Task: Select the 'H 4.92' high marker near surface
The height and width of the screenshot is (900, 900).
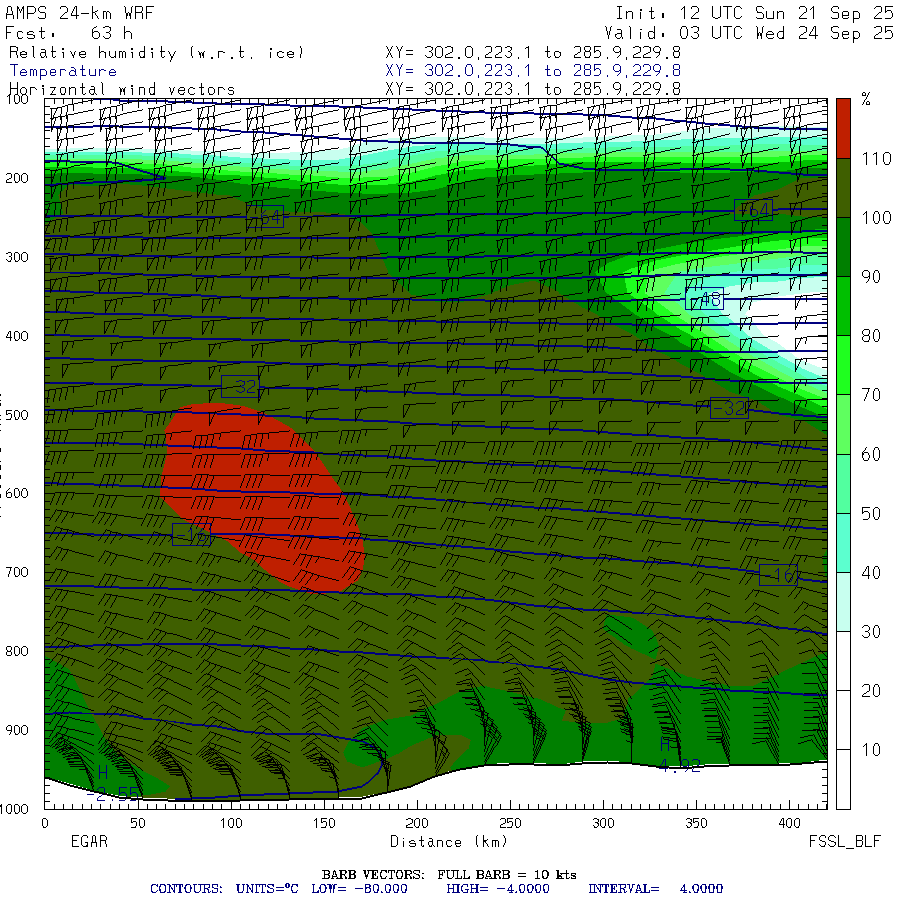Action: [679, 755]
